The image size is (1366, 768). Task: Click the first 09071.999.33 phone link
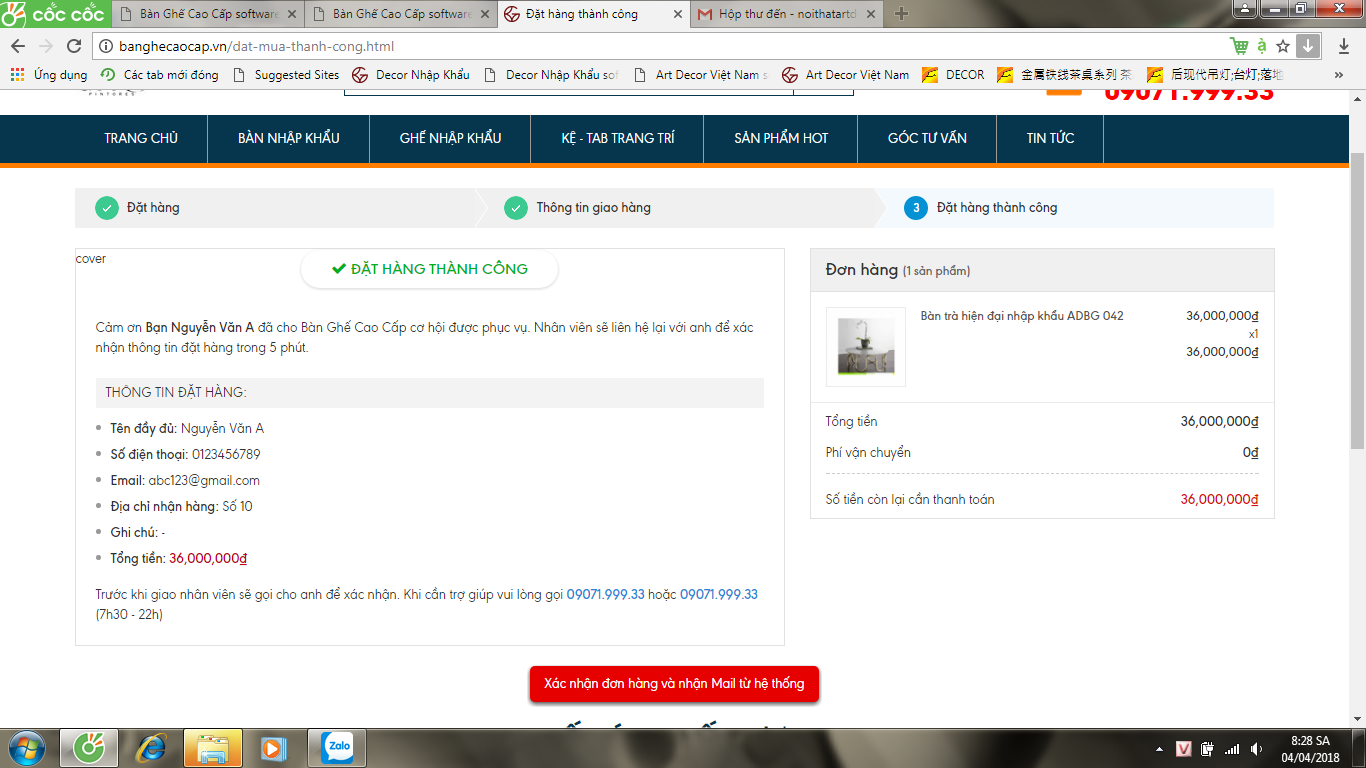(x=606, y=594)
